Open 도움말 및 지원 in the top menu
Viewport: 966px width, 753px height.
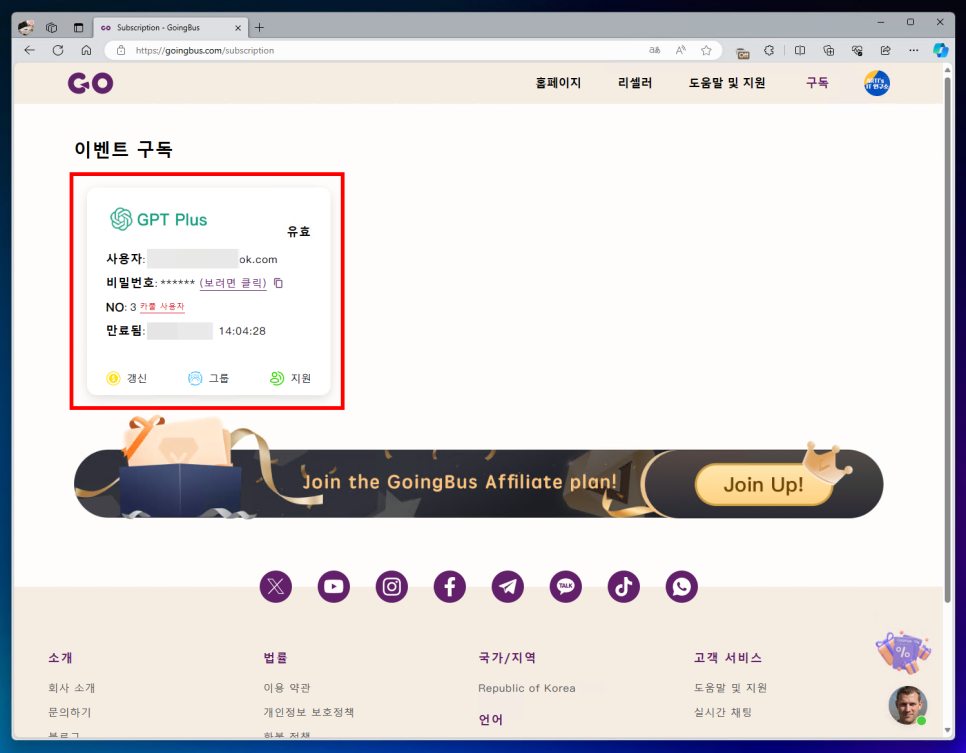[727, 83]
